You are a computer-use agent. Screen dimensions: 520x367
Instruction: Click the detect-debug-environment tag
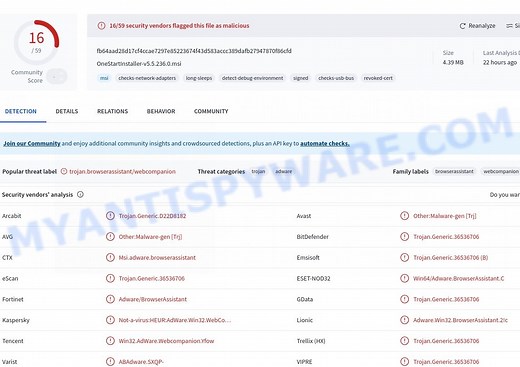(252, 78)
